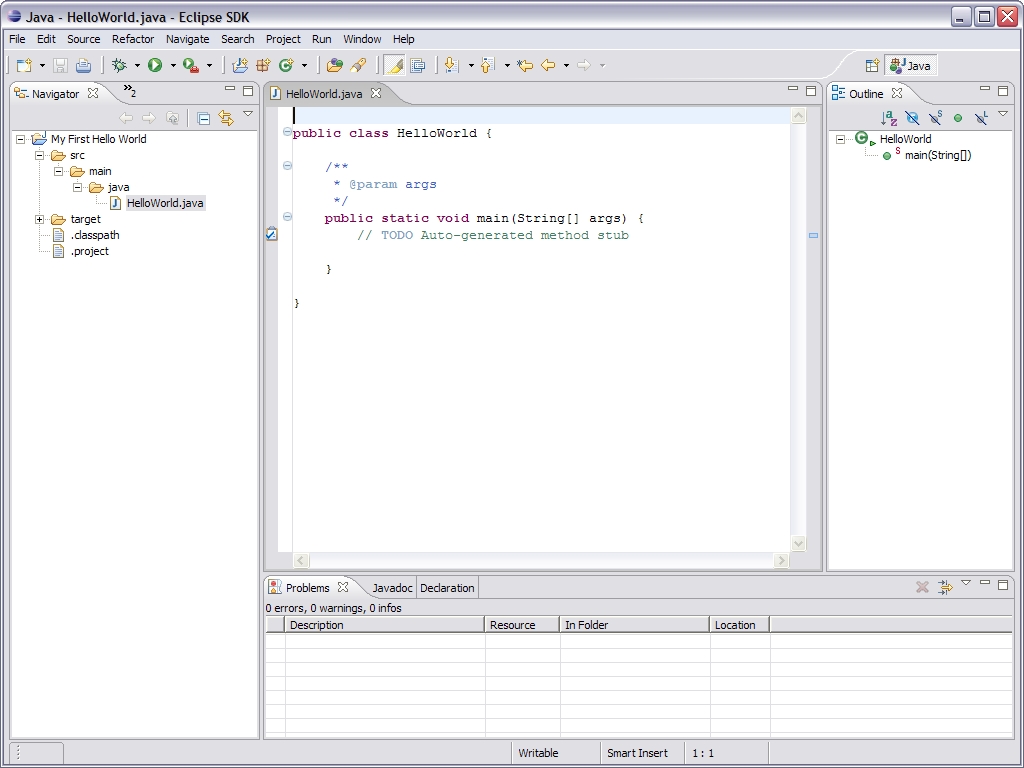Viewport: 1024px width, 768px height.
Task: Collapse the src folder node
Action: pos(40,155)
